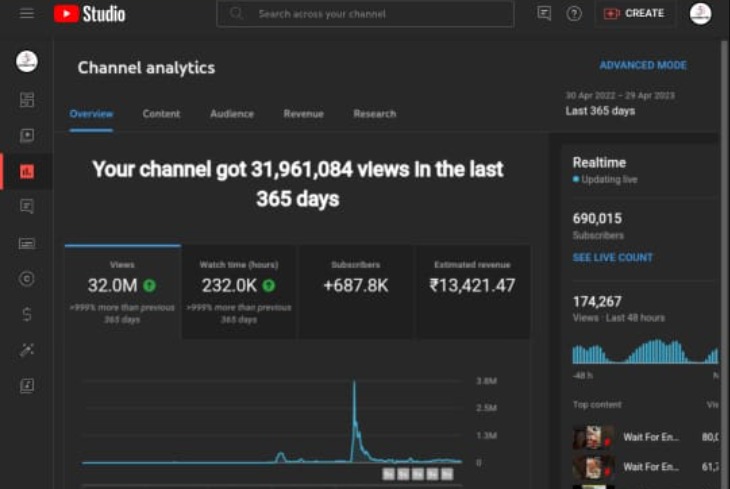Screen dimensions: 730x489
Task: Click the 174,267 views realtime value
Action: click(597, 302)
